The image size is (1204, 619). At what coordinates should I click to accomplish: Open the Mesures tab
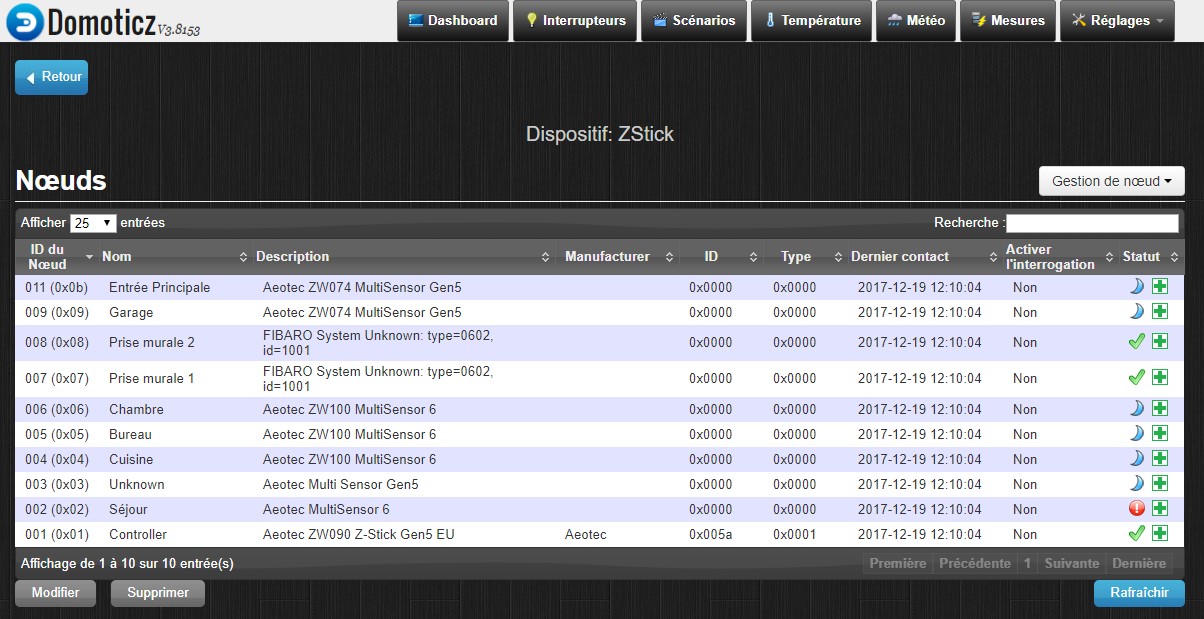[1007, 20]
